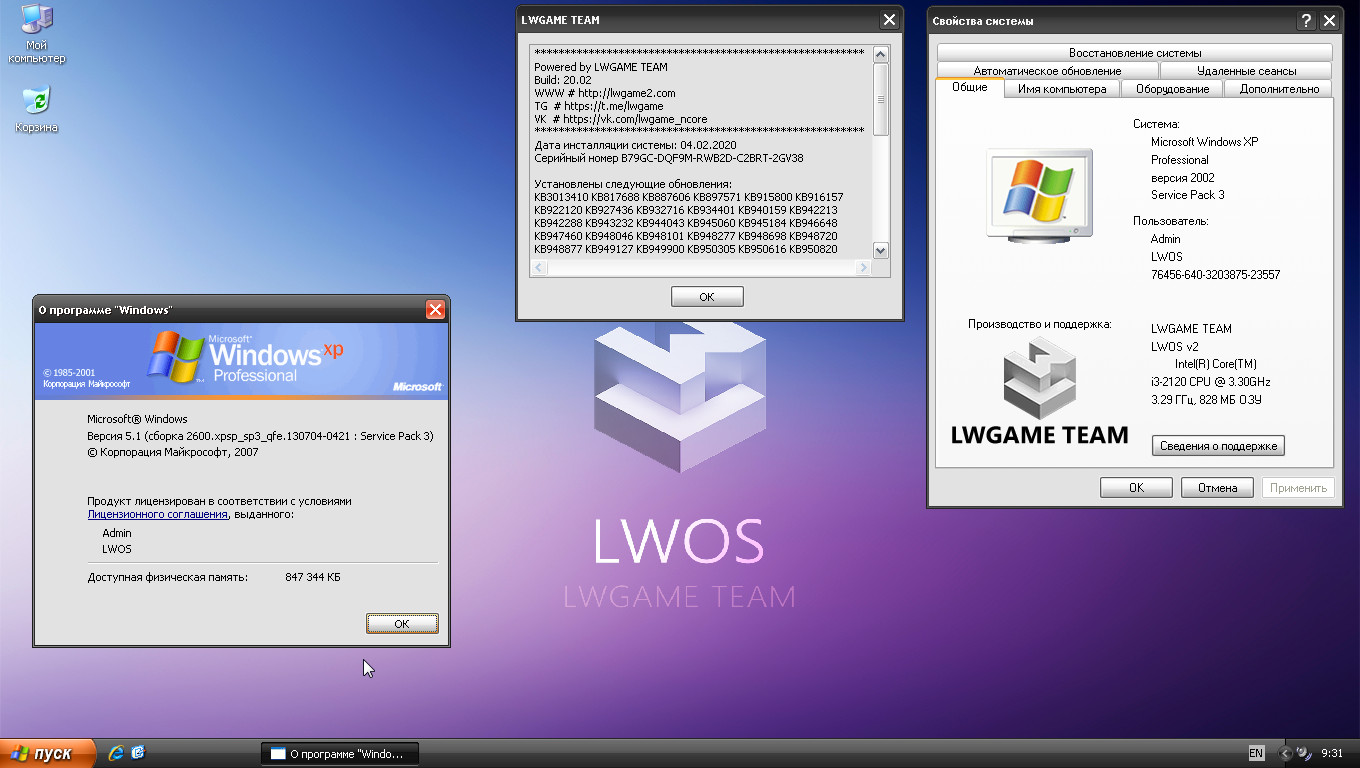The width and height of the screenshot is (1360, 768).
Task: Click the vertical scrollbar thumb in LWGAME TEAM
Action: (881, 99)
